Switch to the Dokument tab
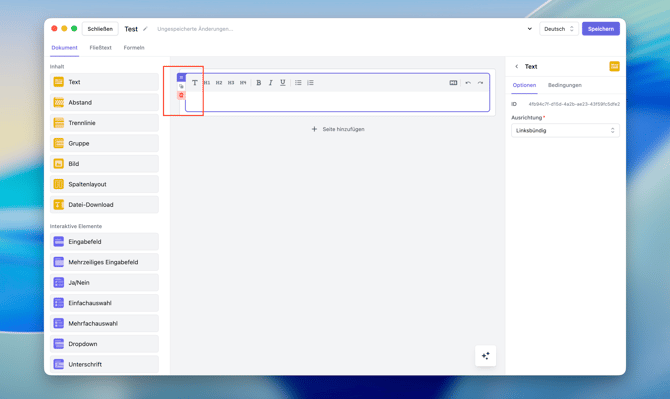This screenshot has width=670, height=399. [65, 48]
